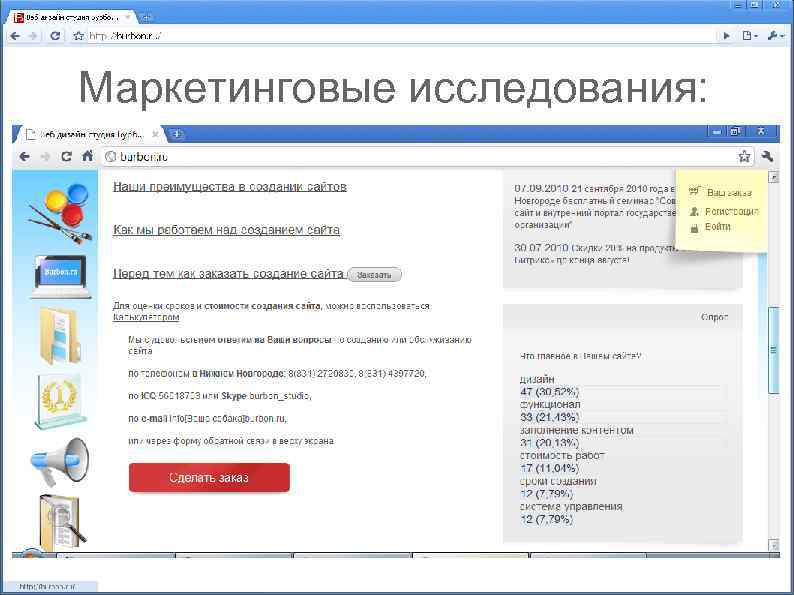Open the 'Калькулятором' link
The image size is (794, 595).
(146, 318)
